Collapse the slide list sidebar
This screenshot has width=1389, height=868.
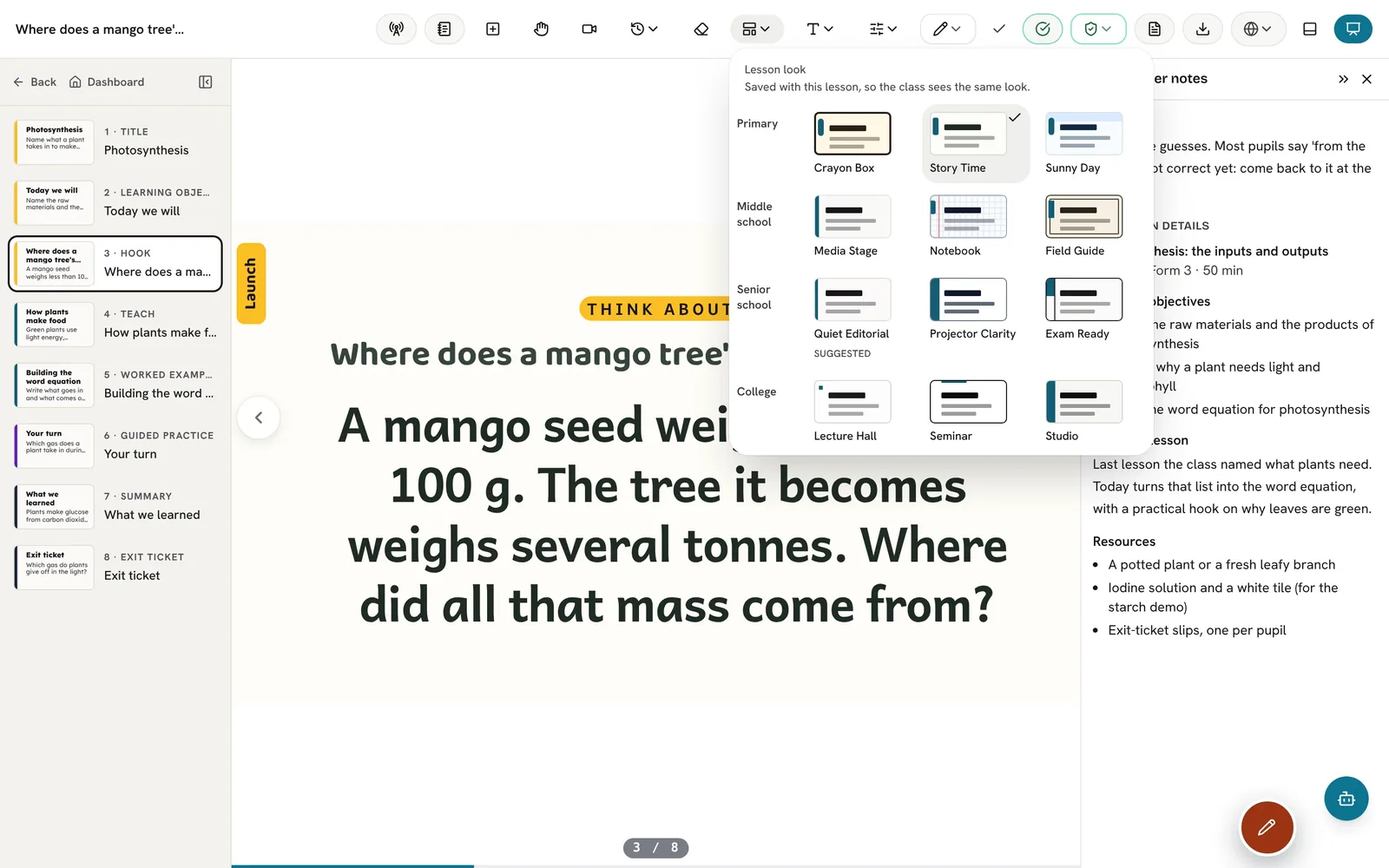206,82
